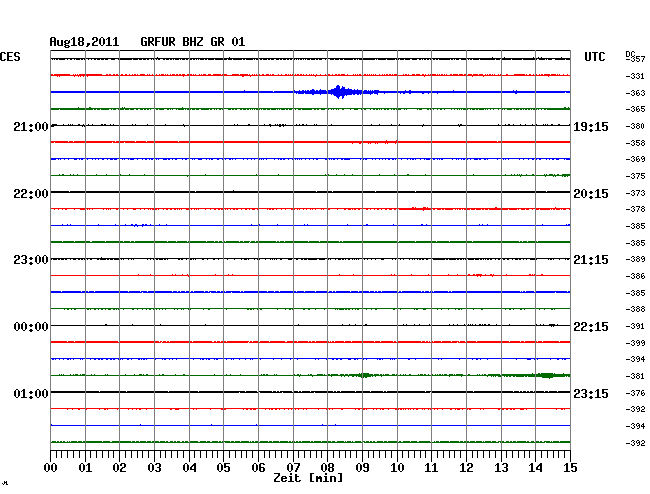Viewport: 650px width, 494px height.
Task: Select the DC offset value -373
Action: [635, 193]
